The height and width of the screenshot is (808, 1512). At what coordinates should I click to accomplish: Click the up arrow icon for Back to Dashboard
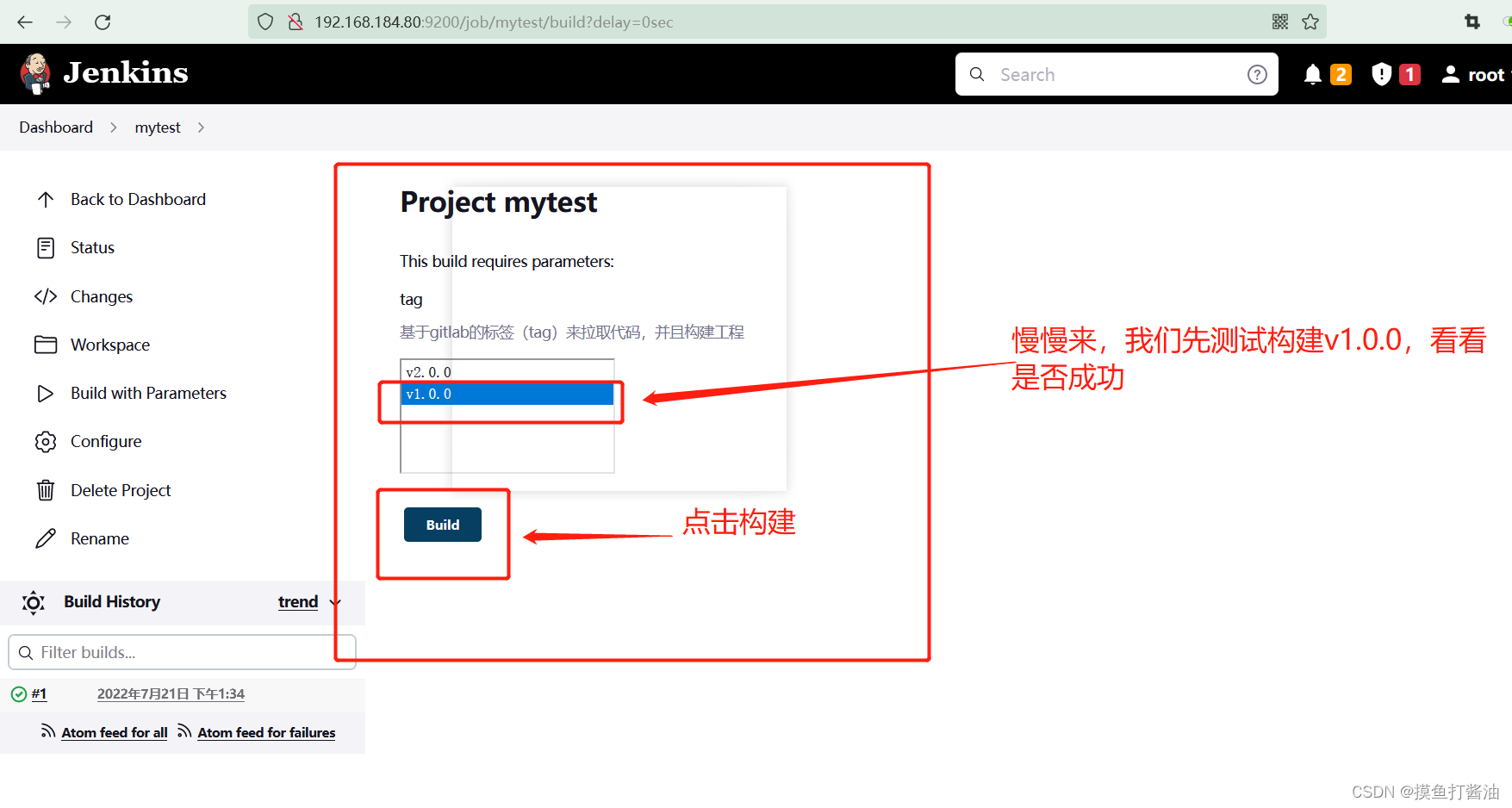pyautogui.click(x=46, y=200)
